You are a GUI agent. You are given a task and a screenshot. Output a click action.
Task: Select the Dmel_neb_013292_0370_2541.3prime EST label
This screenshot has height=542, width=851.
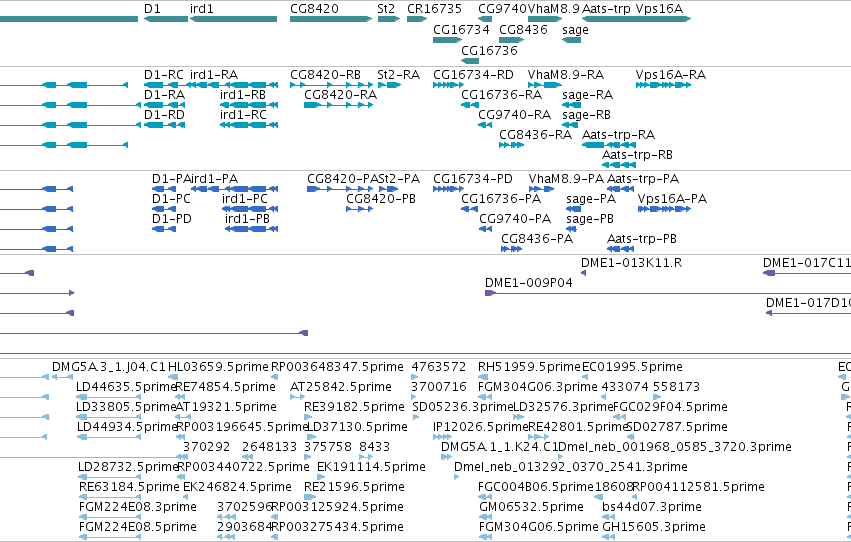click(571, 467)
